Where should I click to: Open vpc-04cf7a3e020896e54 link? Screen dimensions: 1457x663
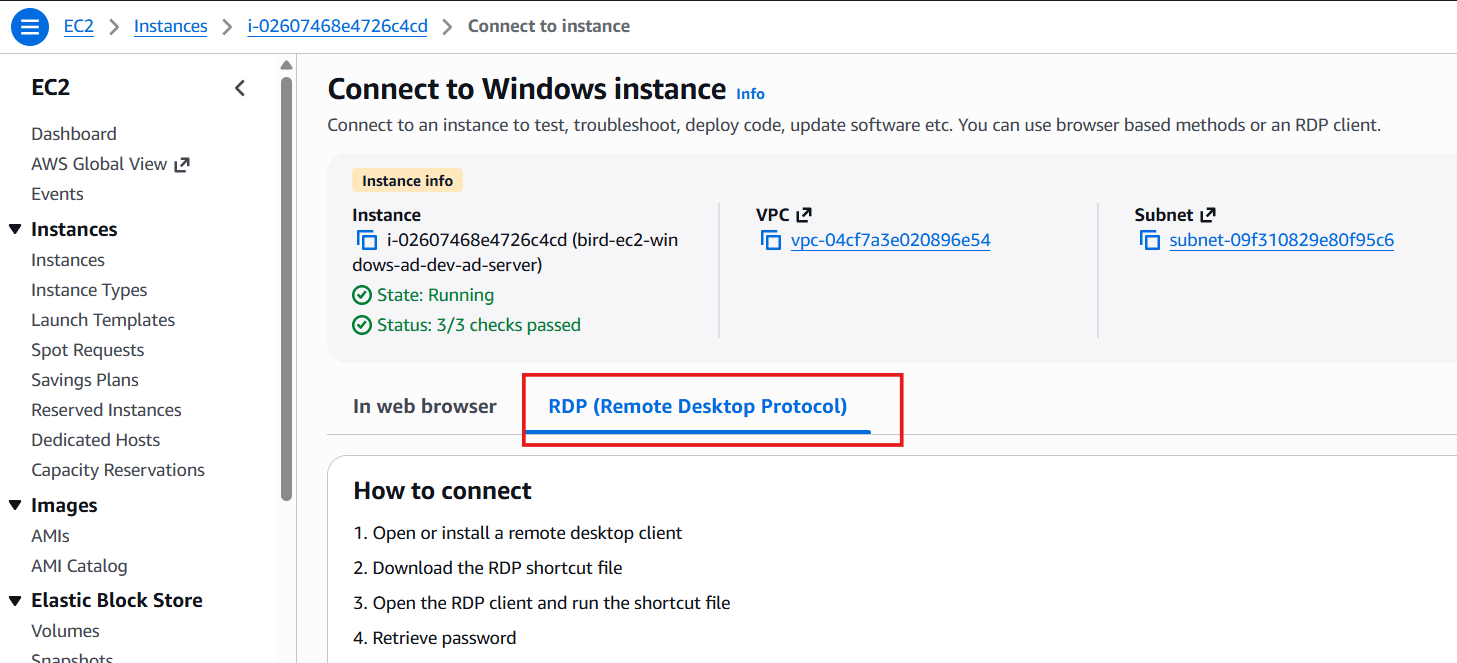click(x=890, y=240)
